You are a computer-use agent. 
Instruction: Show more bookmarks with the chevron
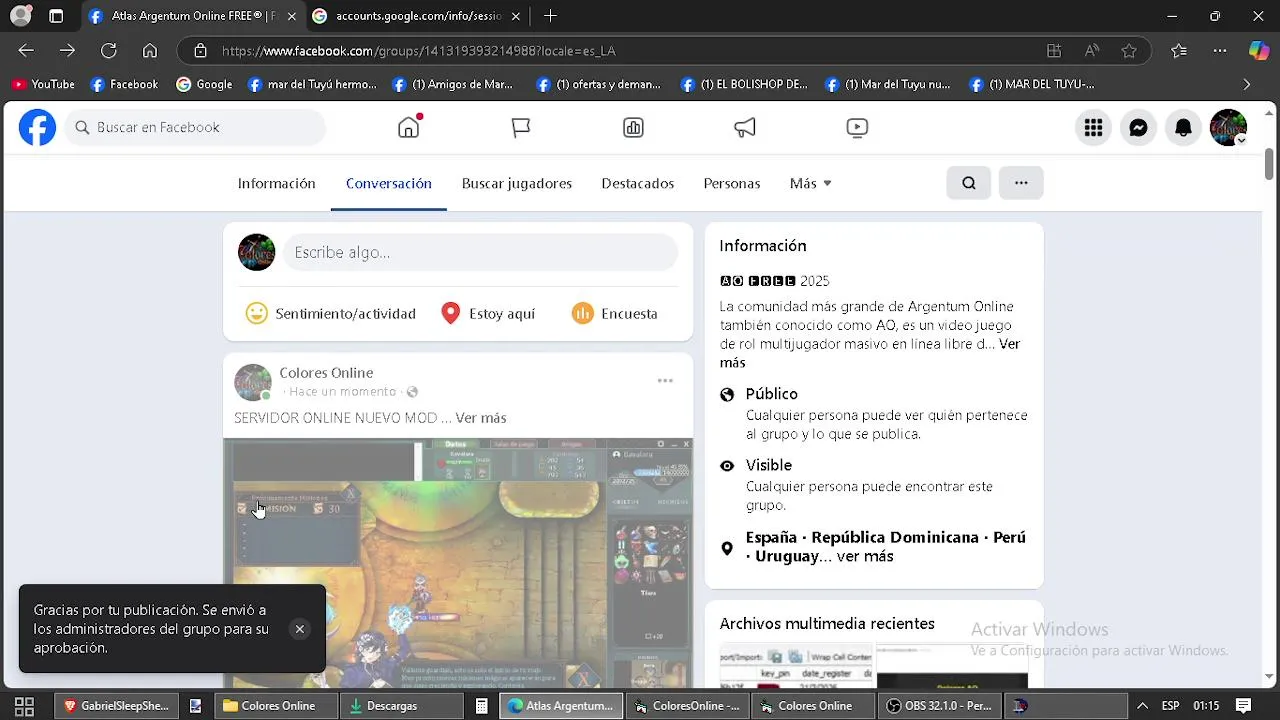(1246, 85)
